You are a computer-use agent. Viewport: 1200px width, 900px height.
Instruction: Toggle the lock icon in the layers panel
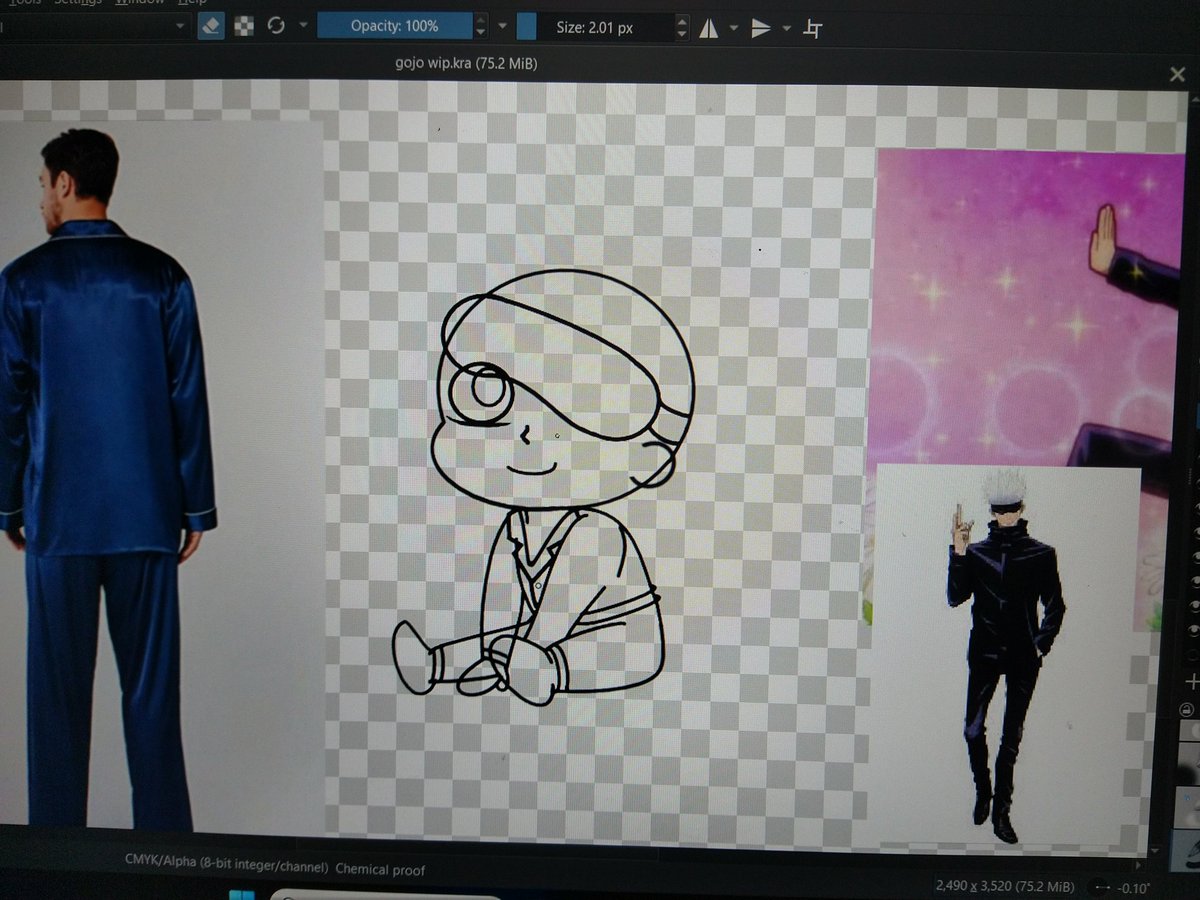(1188, 709)
